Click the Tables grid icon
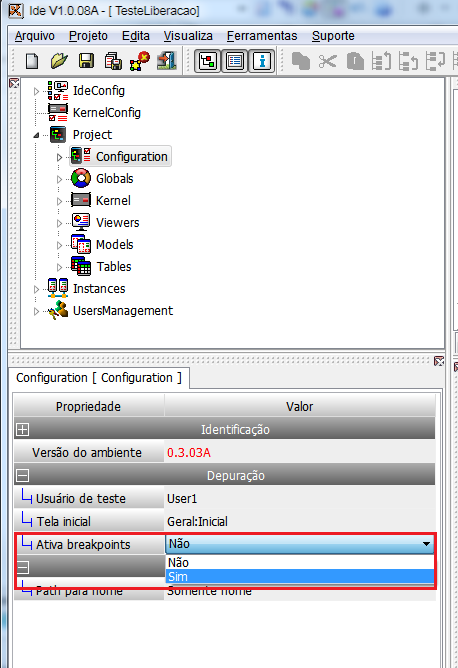458x668 pixels. pyautogui.click(x=81, y=267)
